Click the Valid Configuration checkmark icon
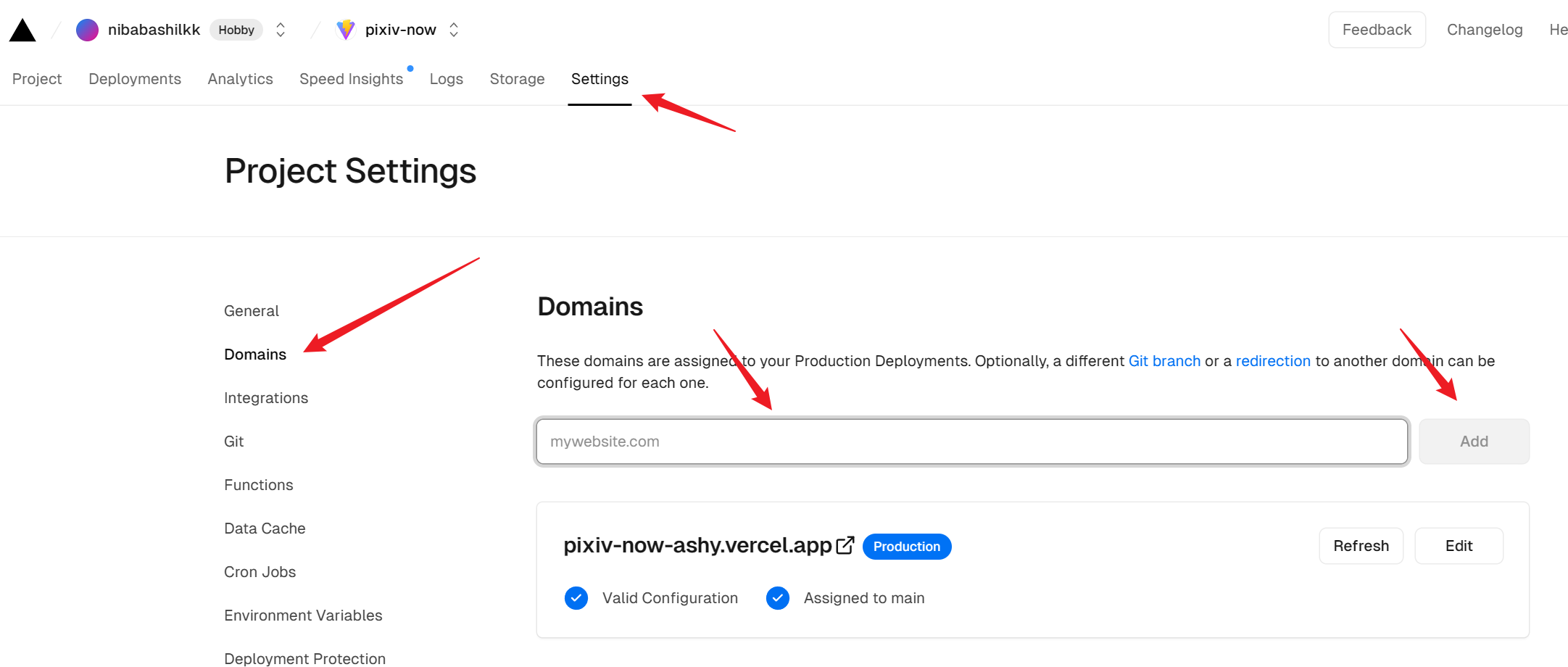 [x=576, y=598]
